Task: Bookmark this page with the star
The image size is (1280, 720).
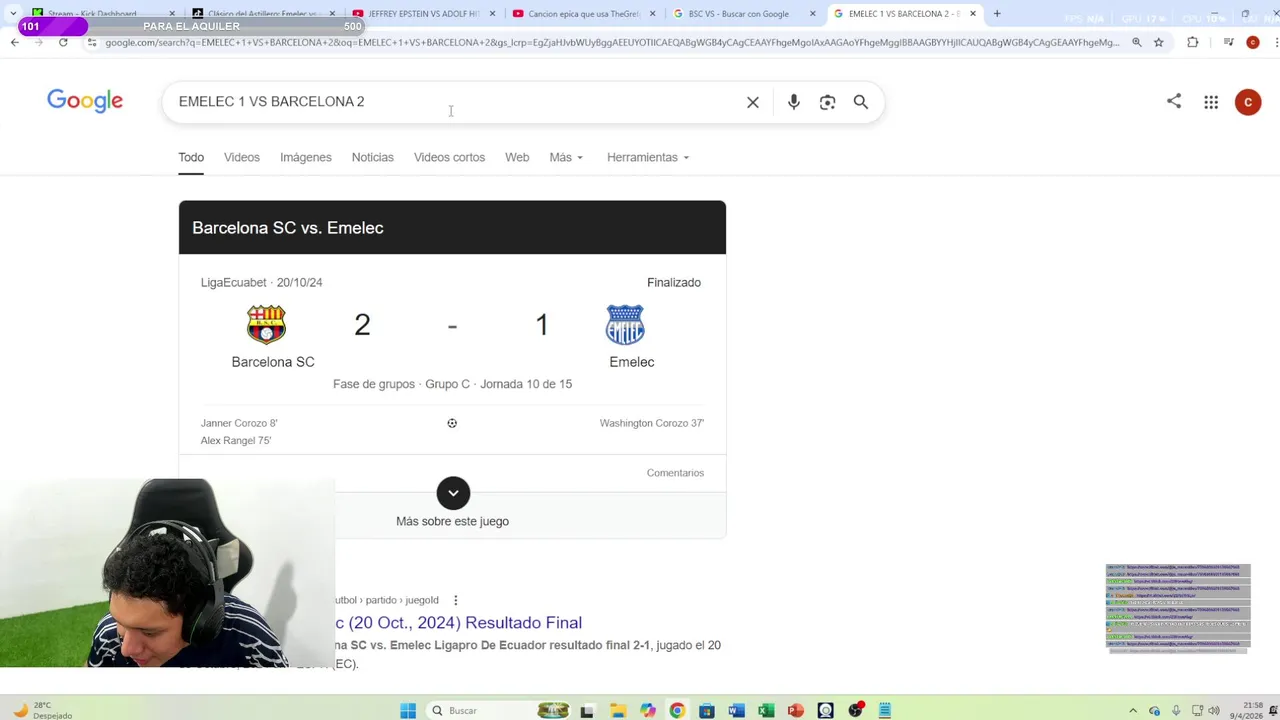Action: [1159, 42]
